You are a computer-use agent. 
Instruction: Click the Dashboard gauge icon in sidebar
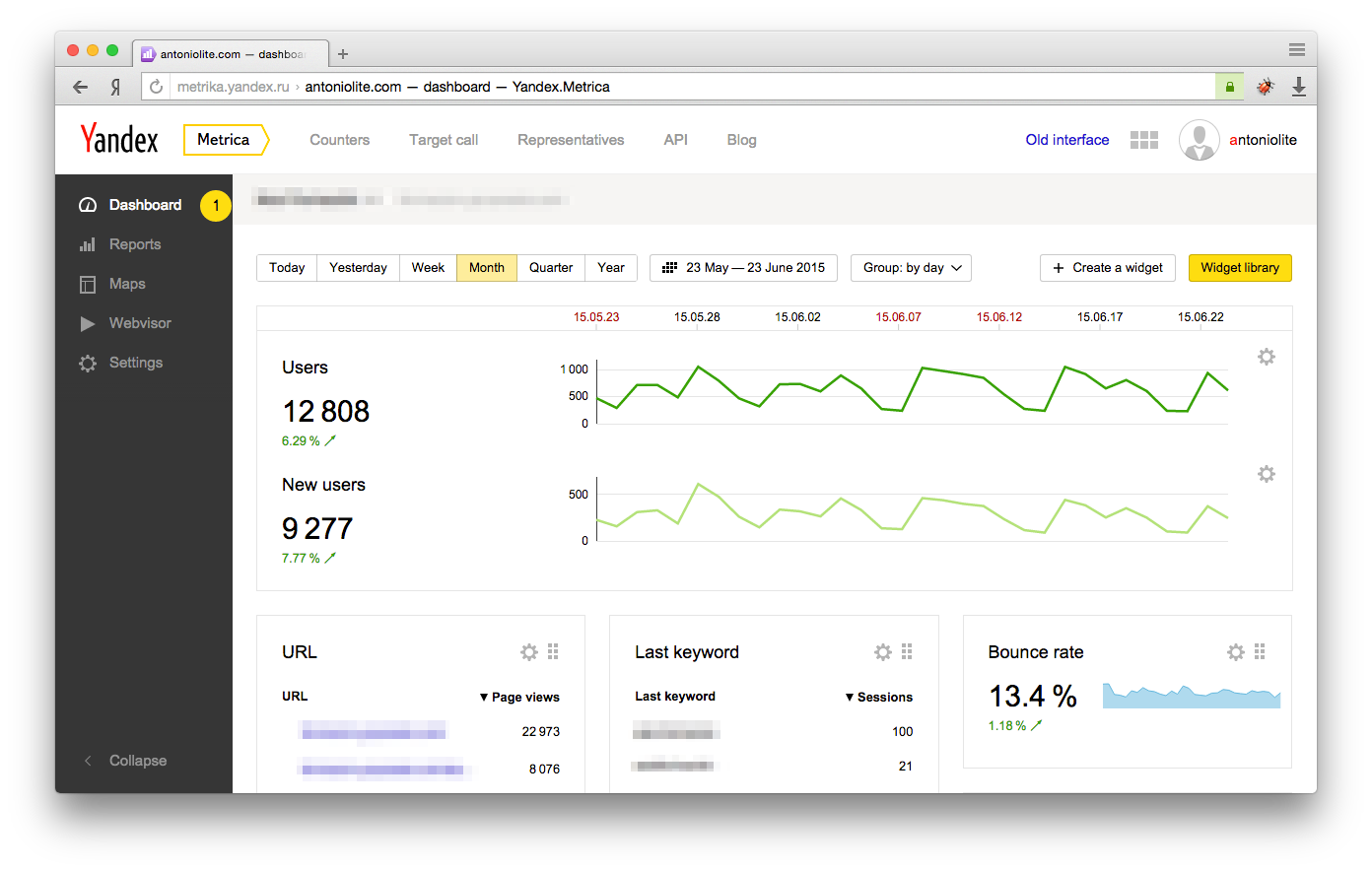click(x=88, y=205)
